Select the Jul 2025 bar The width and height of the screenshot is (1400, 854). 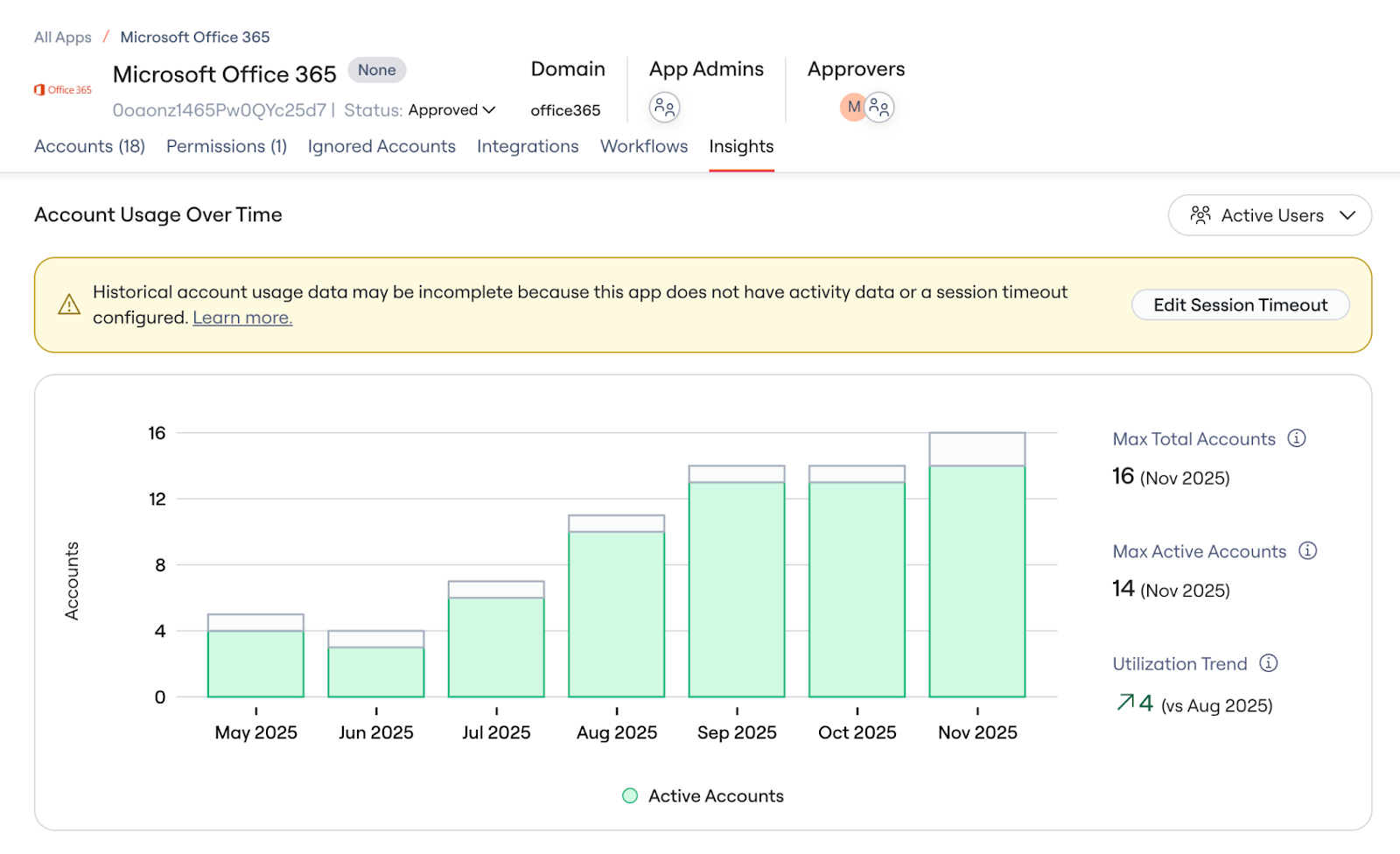pyautogui.click(x=496, y=639)
